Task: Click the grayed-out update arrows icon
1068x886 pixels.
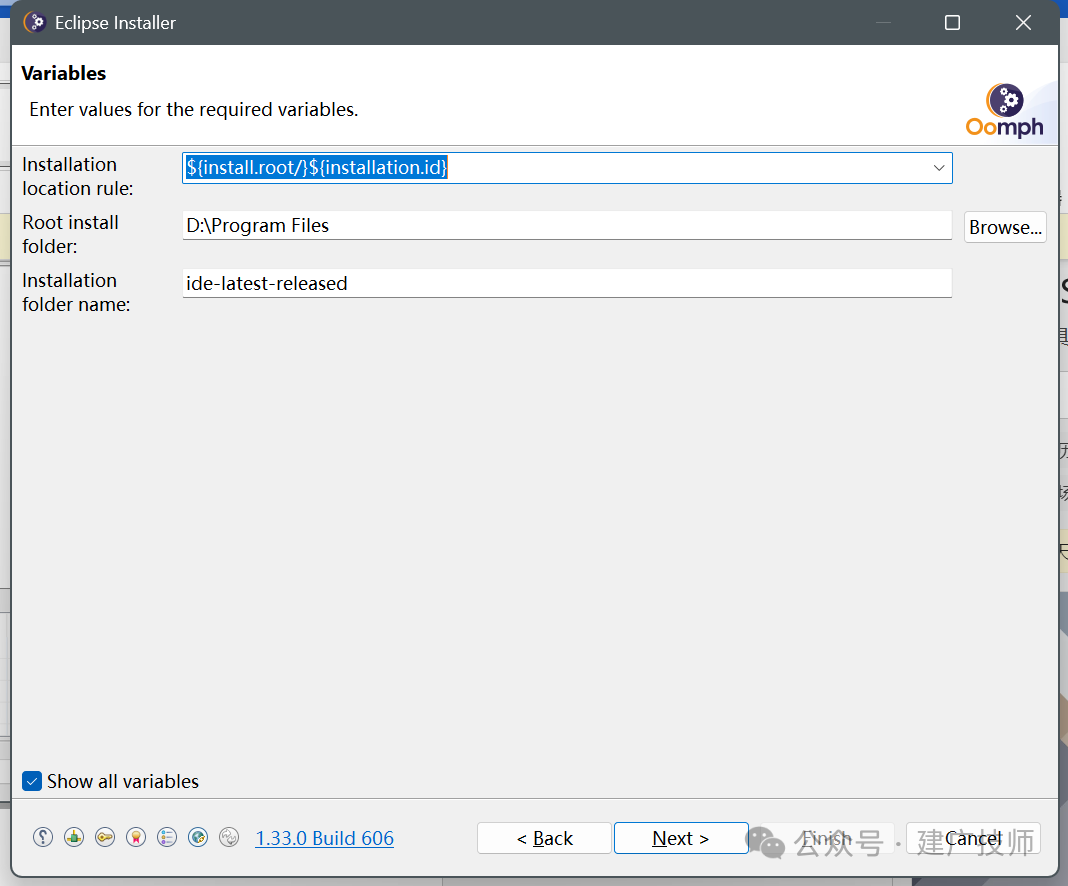Action: click(x=230, y=837)
